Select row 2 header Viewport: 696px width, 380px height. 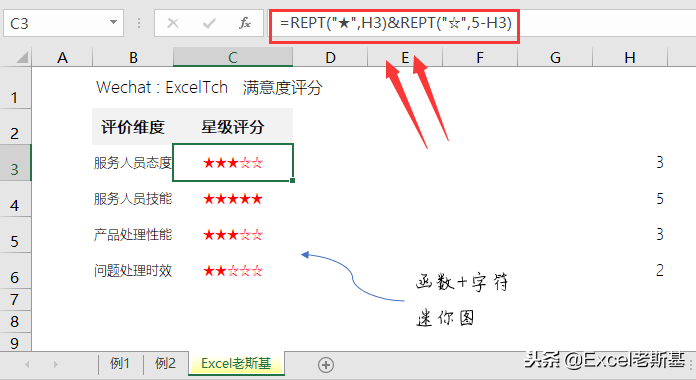[15, 127]
